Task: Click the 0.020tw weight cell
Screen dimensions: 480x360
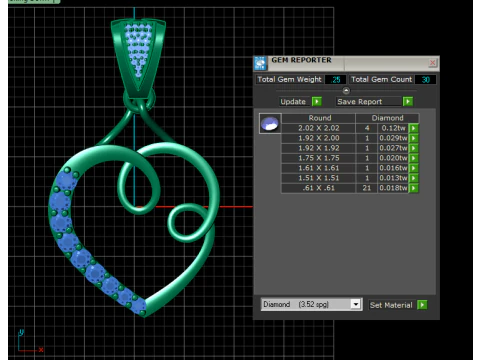Action: pos(393,158)
